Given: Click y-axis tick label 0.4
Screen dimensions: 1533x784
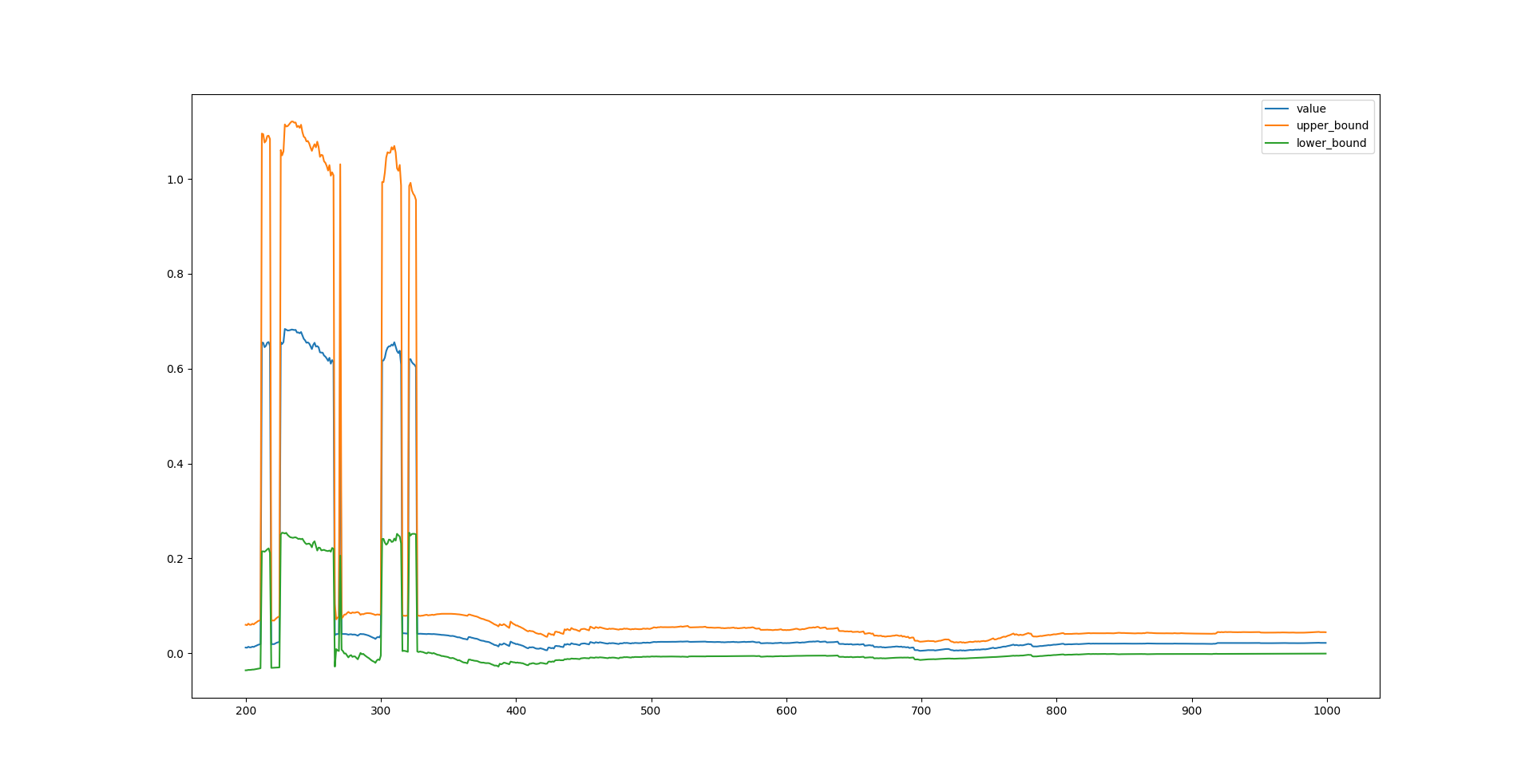Looking at the screenshot, I should (175, 464).
